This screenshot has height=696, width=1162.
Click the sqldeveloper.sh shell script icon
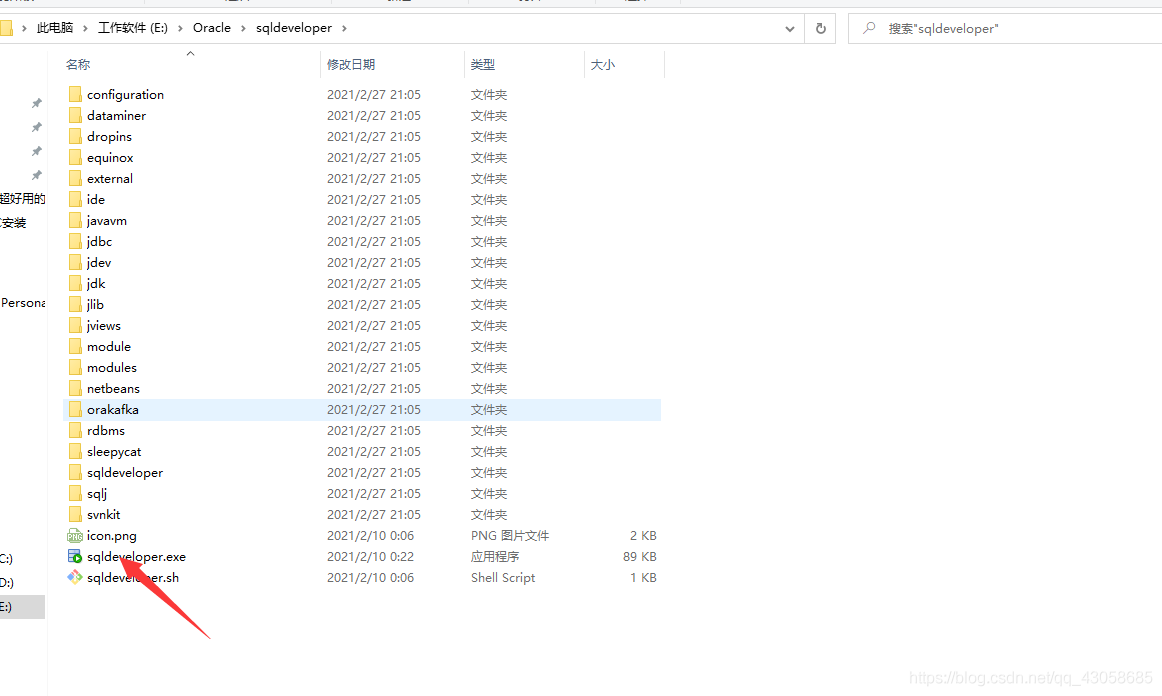click(x=75, y=577)
